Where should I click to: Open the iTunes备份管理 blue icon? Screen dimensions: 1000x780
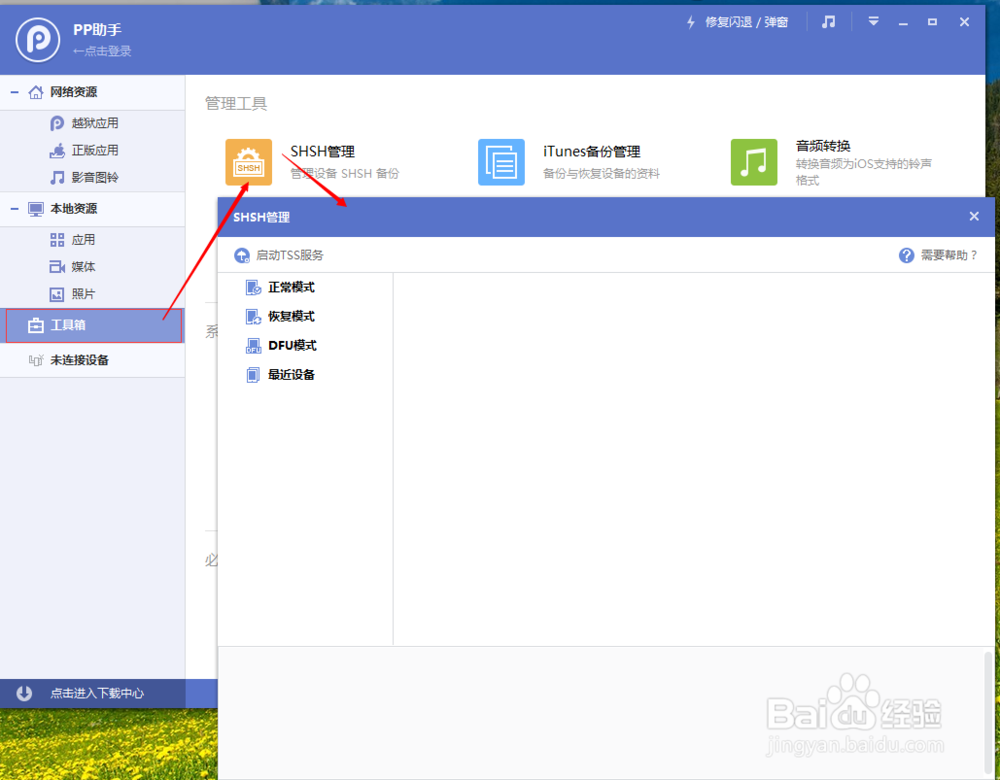click(x=501, y=162)
